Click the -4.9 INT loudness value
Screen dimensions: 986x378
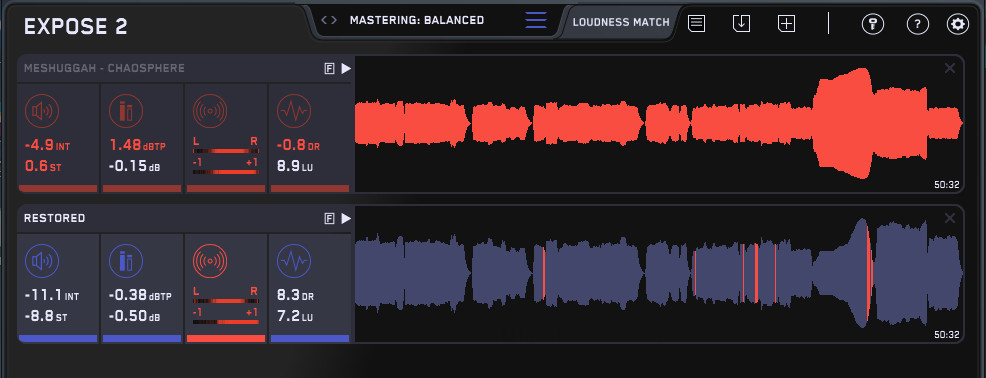(x=48, y=146)
